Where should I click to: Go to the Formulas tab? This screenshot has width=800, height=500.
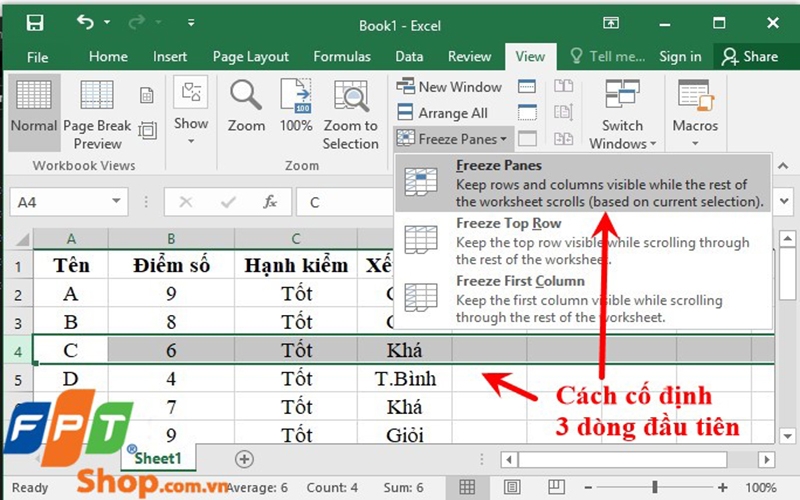(342, 56)
